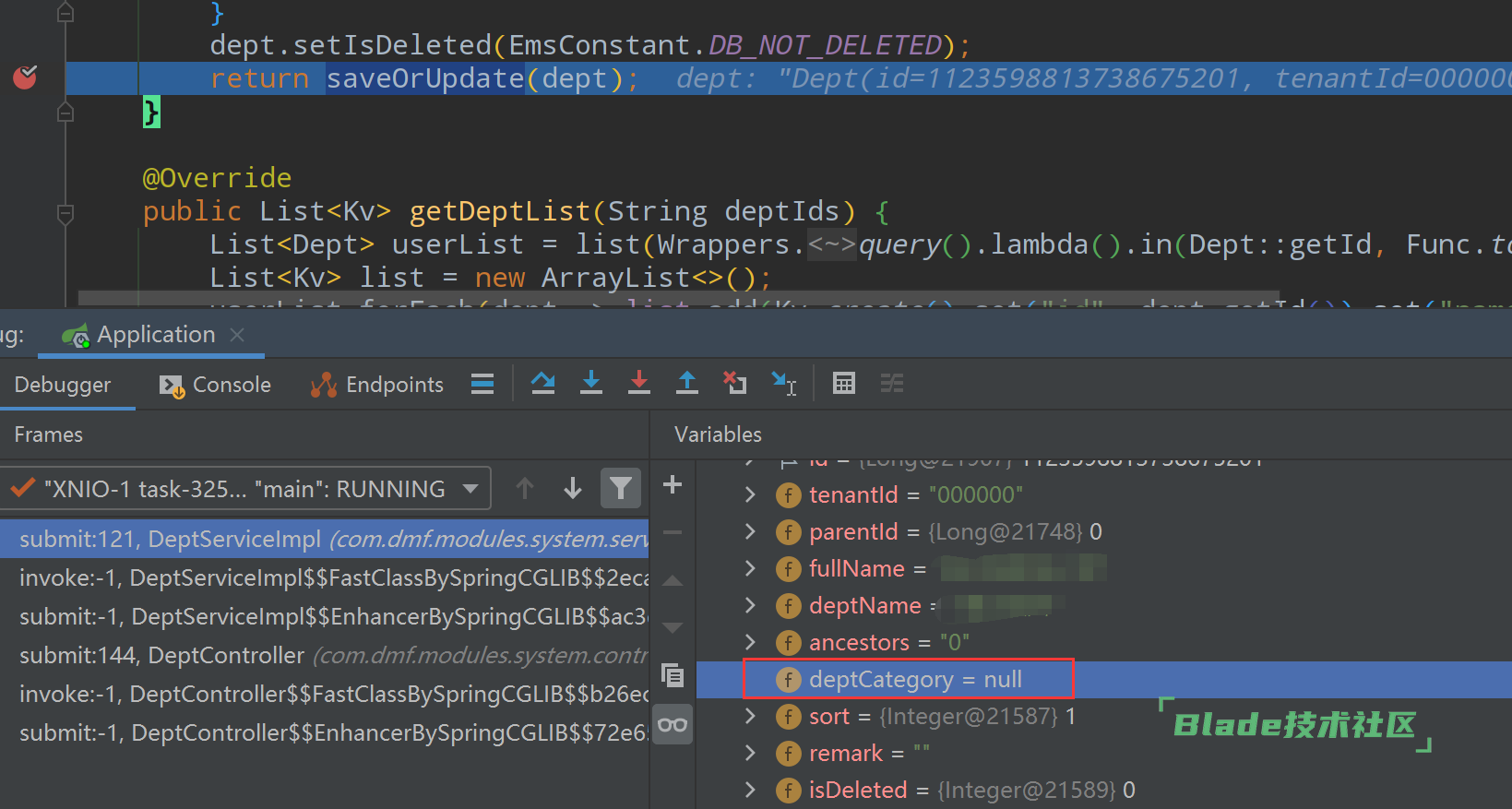Switch to the Endpoints tab

click(377, 385)
